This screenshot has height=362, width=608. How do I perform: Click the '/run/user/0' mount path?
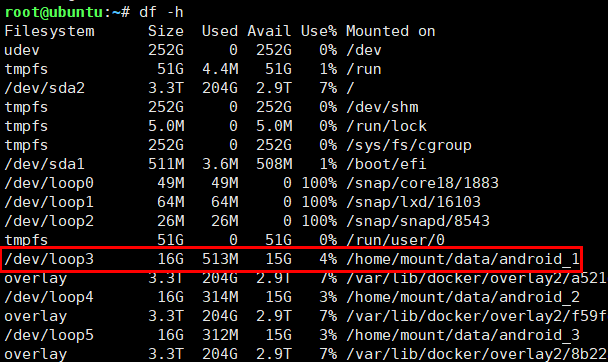click(395, 240)
